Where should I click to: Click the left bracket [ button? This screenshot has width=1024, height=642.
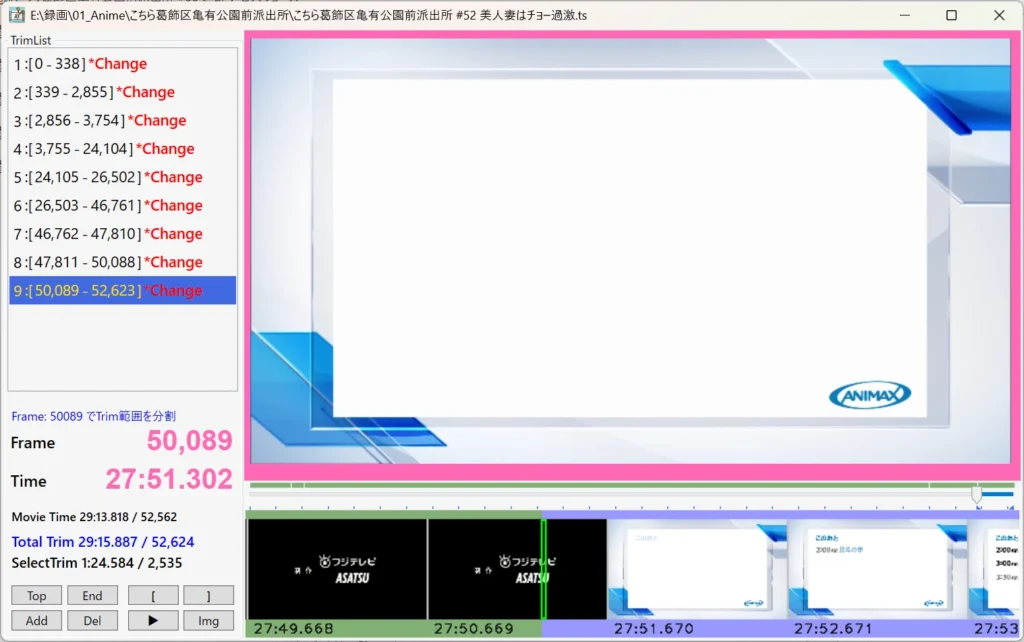click(153, 596)
